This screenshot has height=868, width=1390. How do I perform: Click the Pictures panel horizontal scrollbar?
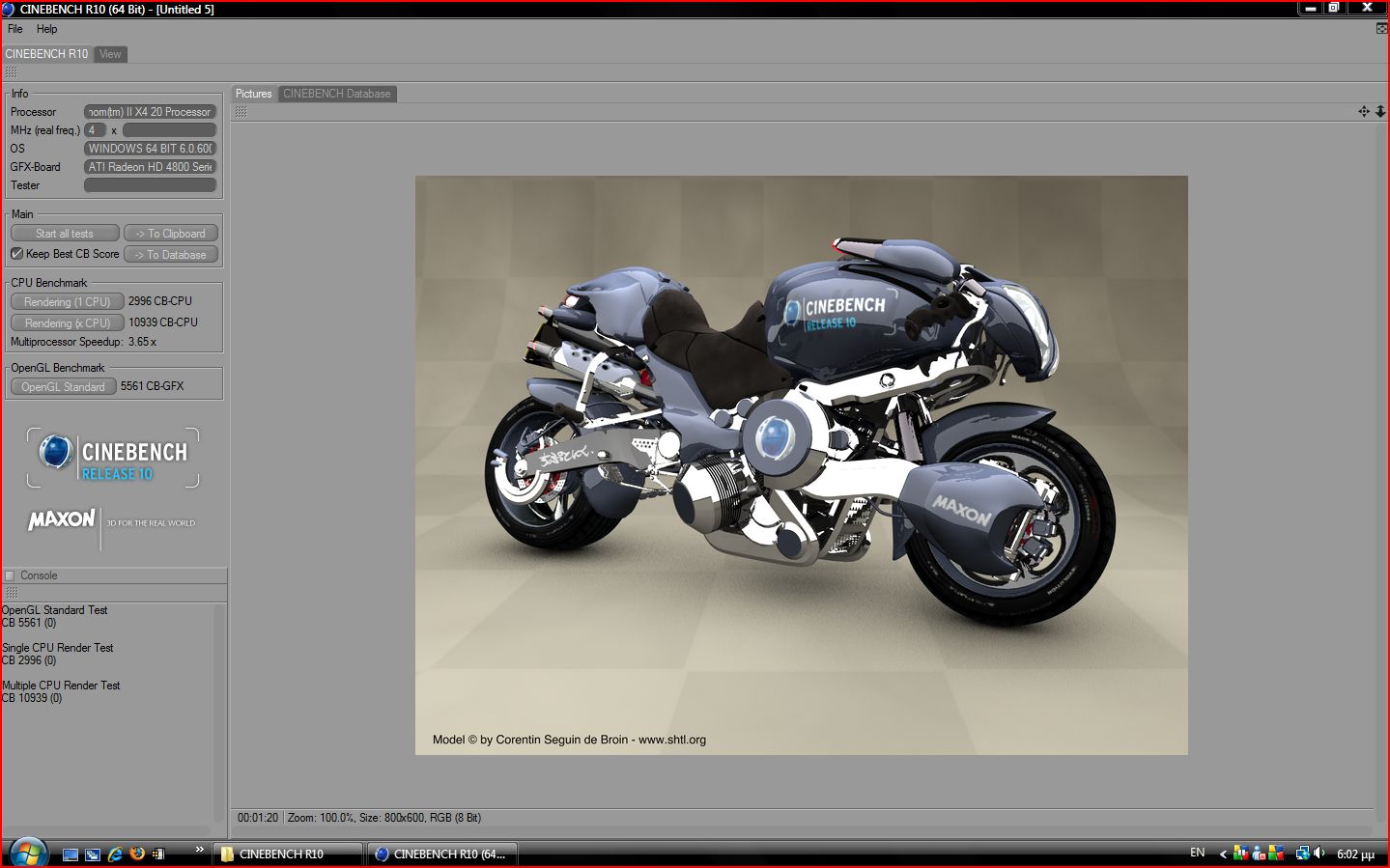802,830
